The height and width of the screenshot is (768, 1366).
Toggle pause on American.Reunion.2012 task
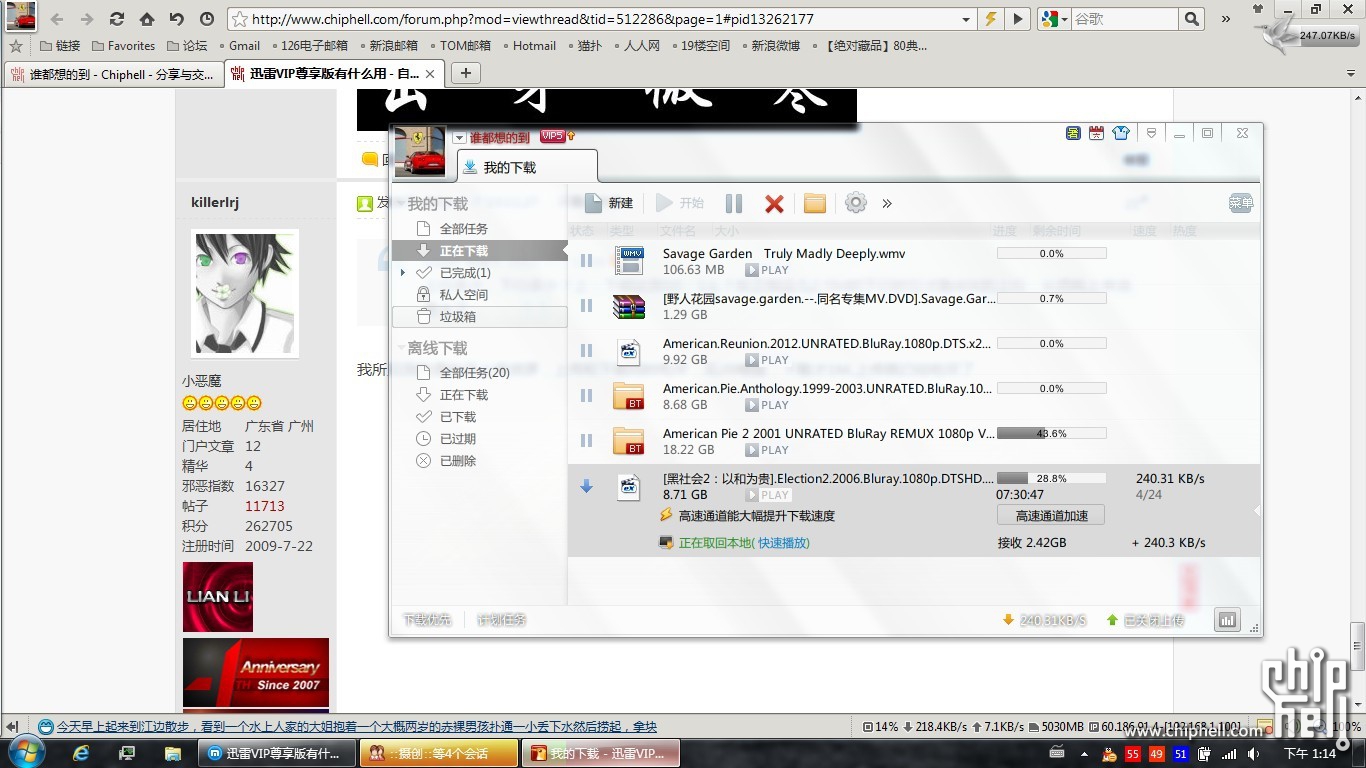[587, 351]
